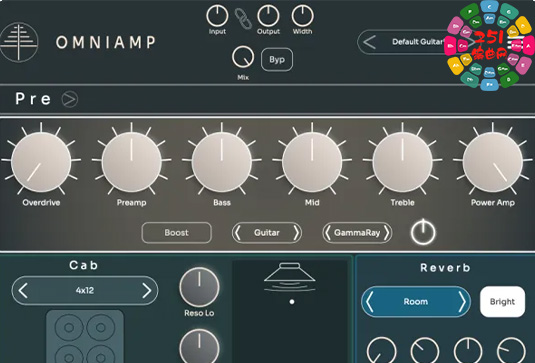This screenshot has width=535, height=363.
Task: Click the Preamp knob
Action: click(x=131, y=162)
